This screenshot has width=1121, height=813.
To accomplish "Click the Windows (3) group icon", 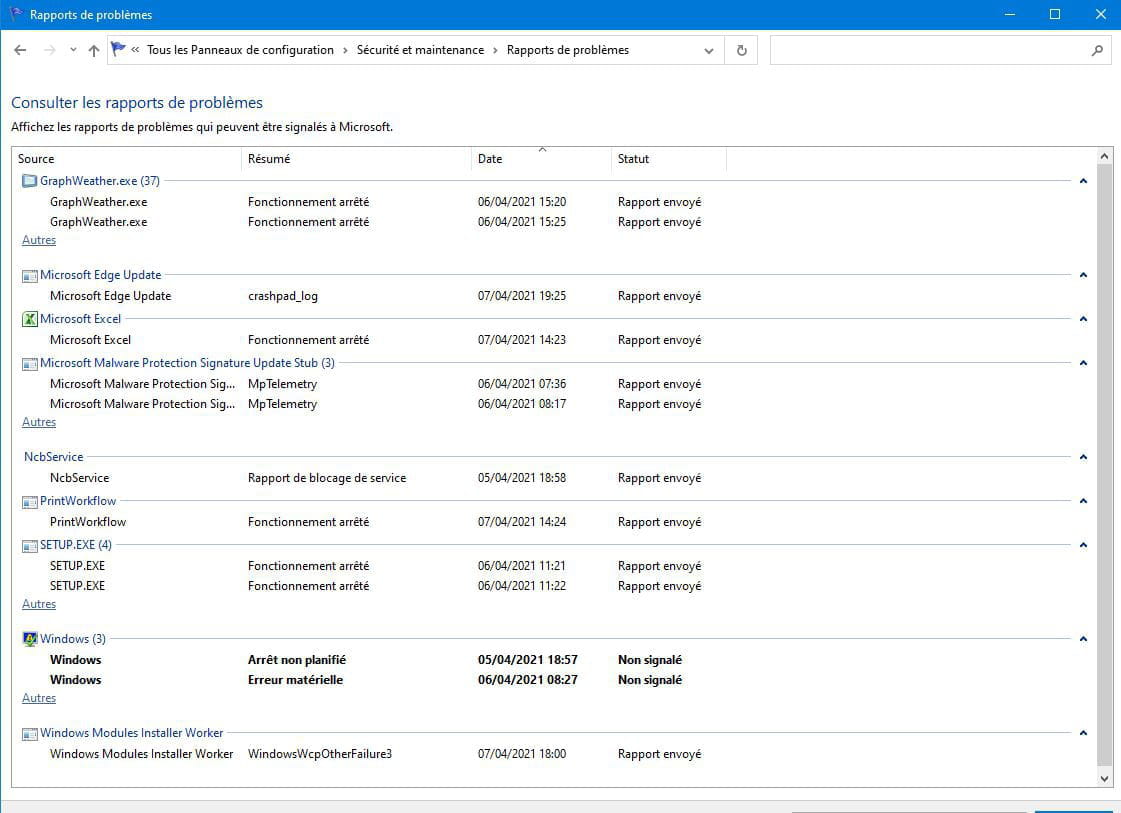I will coord(29,639).
